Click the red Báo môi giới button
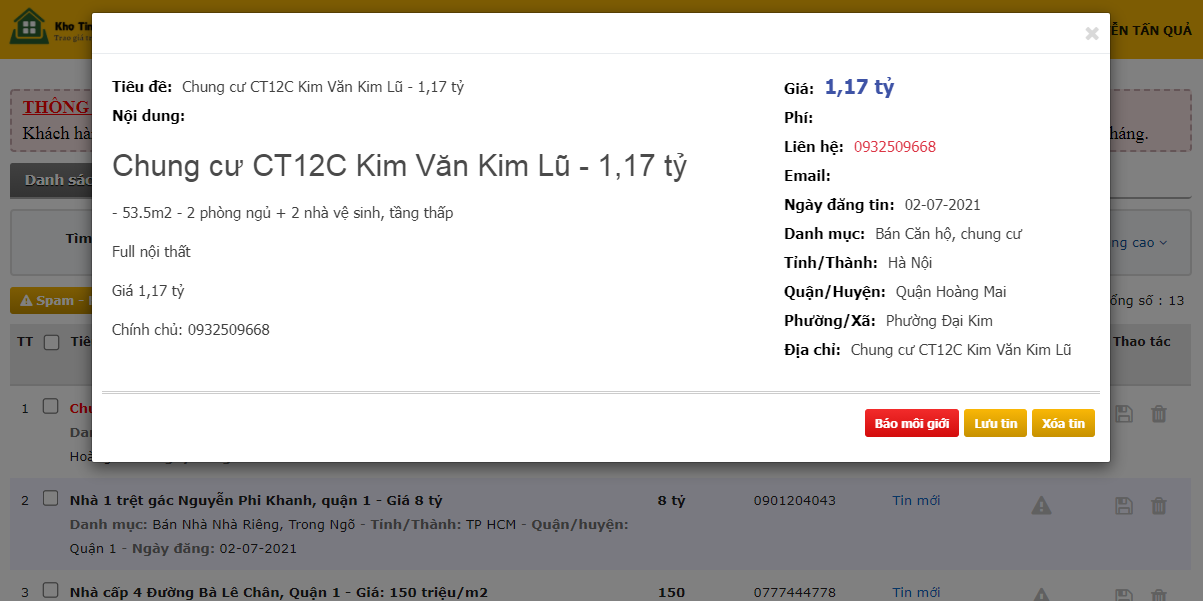This screenshot has height=601, width=1203. [911, 424]
